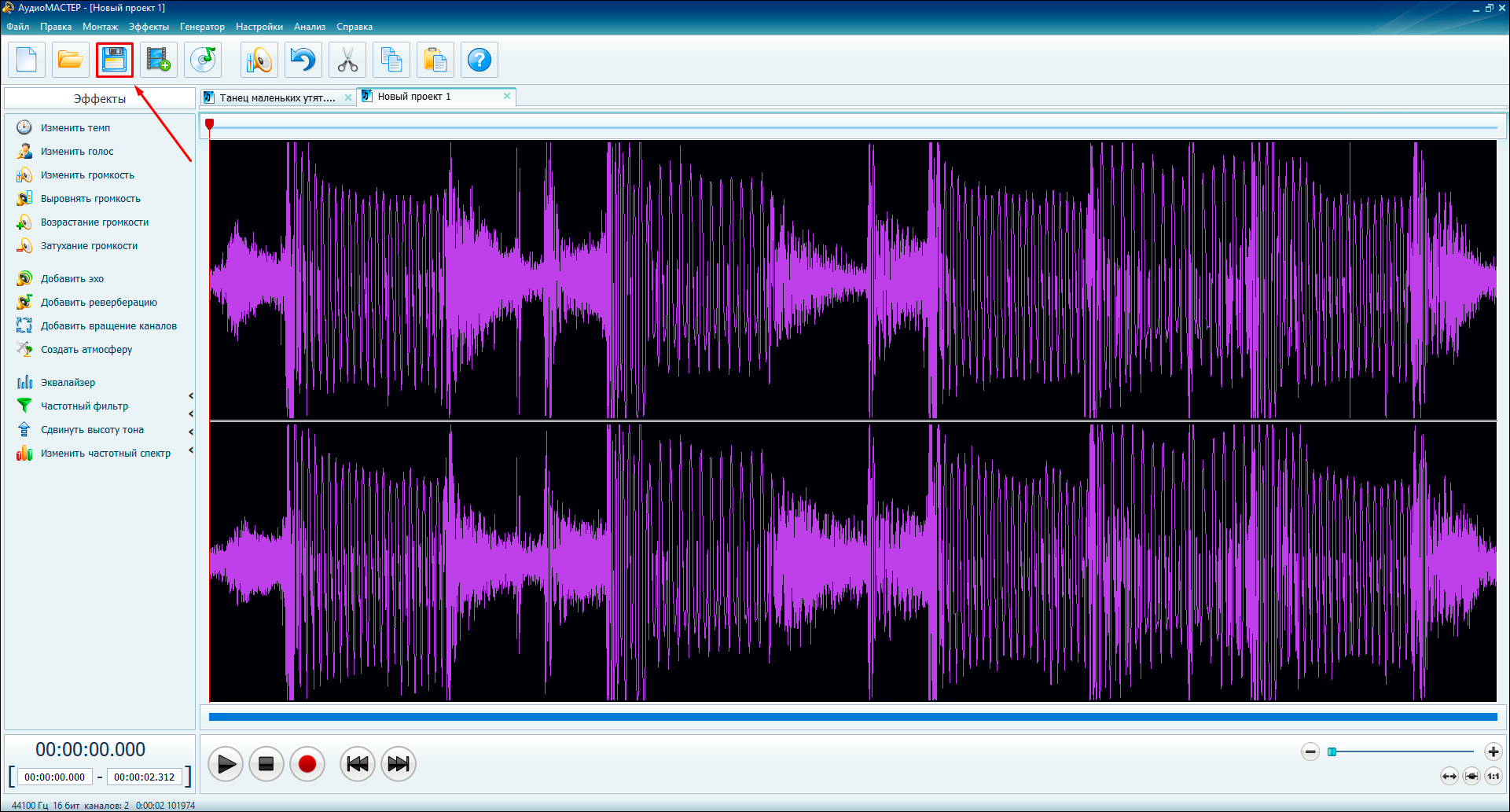The width and height of the screenshot is (1510, 812).
Task: Select Изменить темп effect
Action: (x=75, y=127)
